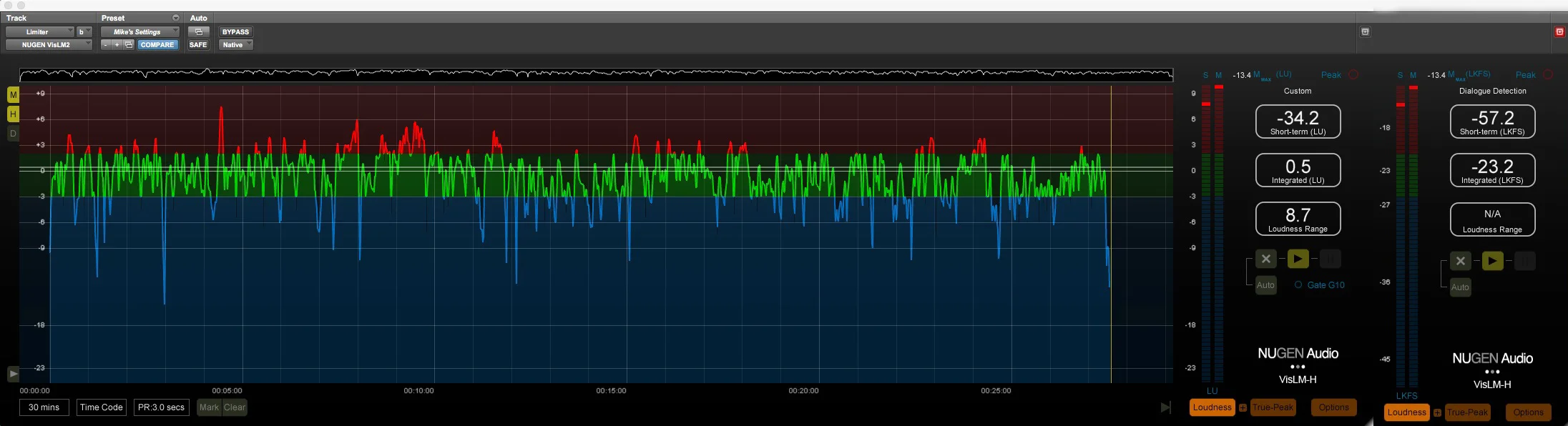Click the -13.4 Mmax (LU) readout
1568x426 pixels.
pyautogui.click(x=1263, y=75)
